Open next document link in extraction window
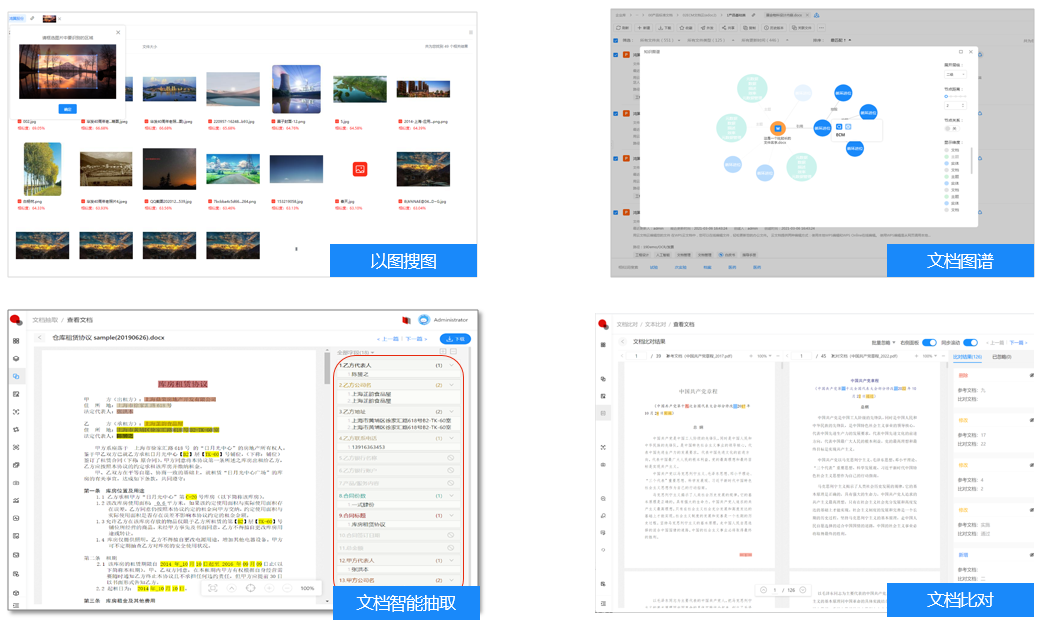 tap(416, 339)
